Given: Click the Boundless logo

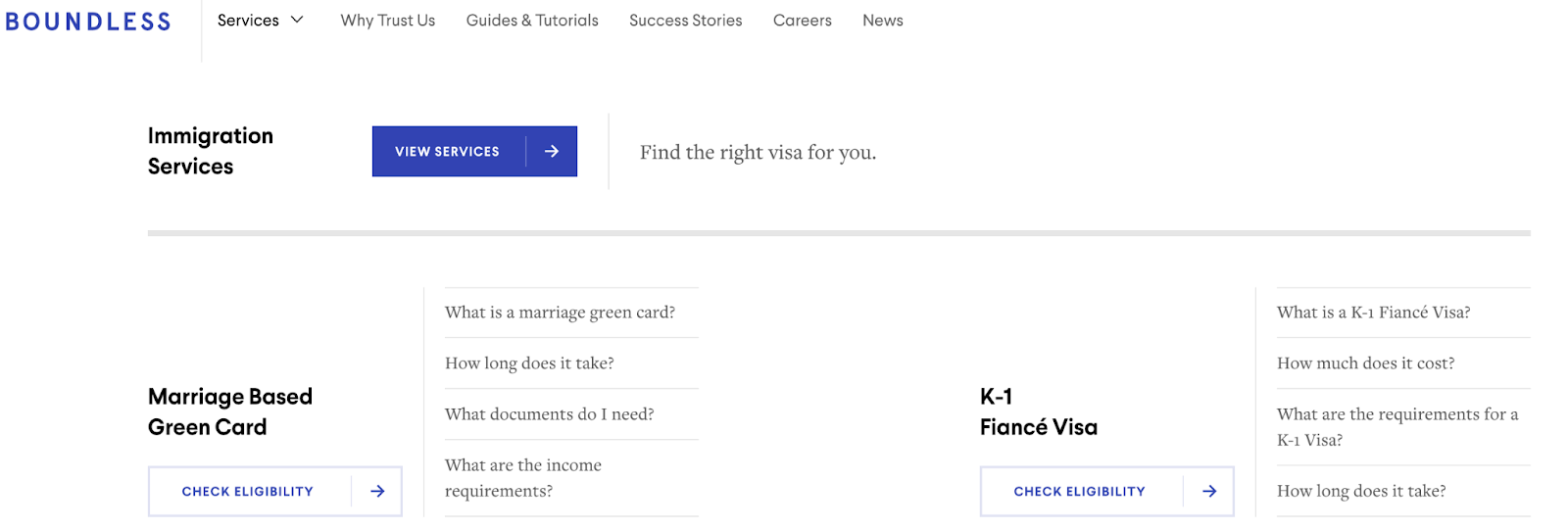Looking at the screenshot, I should (88, 22).
